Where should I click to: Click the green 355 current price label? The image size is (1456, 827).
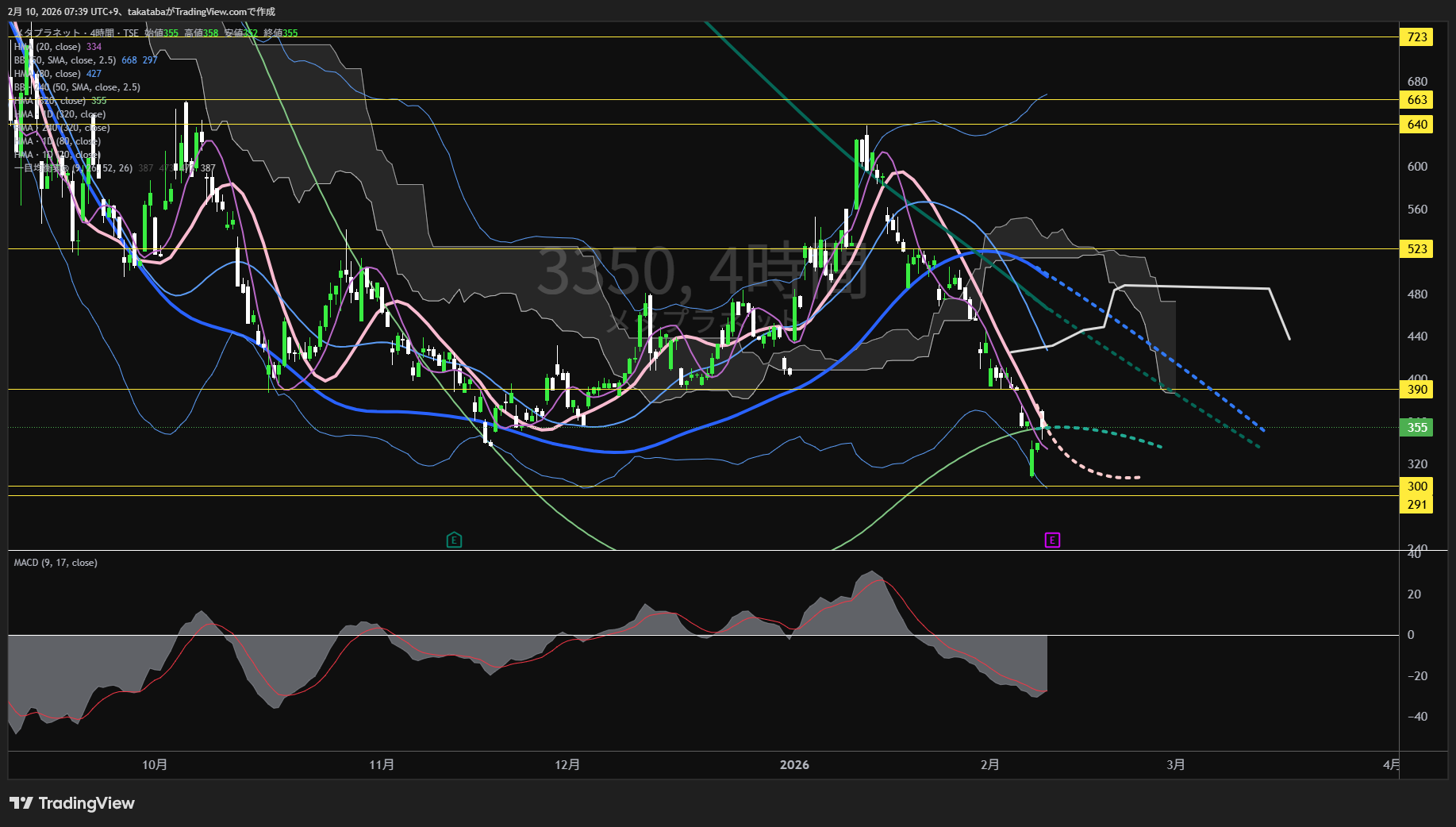pyautogui.click(x=1417, y=428)
